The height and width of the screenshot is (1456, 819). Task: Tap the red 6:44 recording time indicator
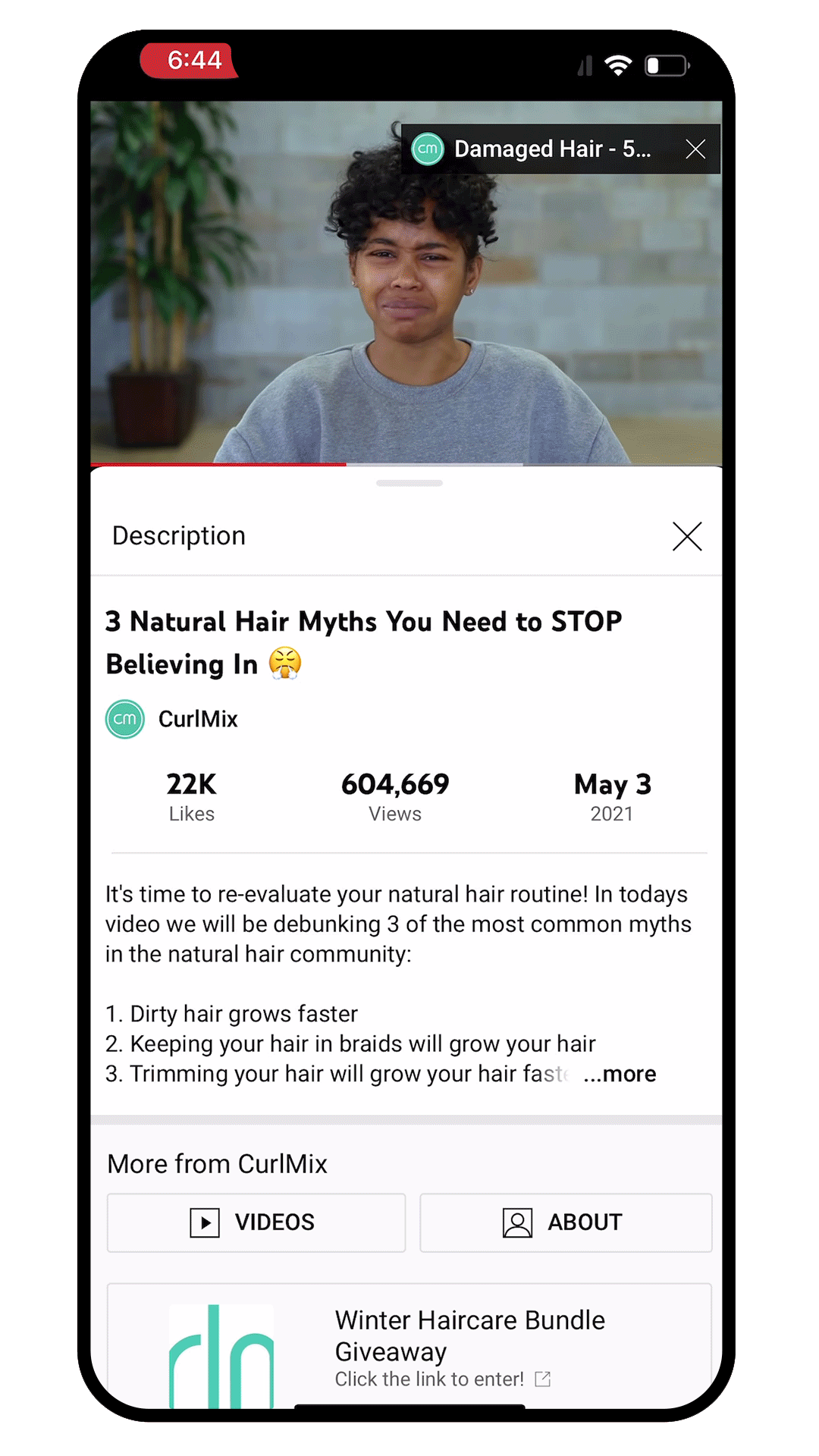[x=190, y=60]
